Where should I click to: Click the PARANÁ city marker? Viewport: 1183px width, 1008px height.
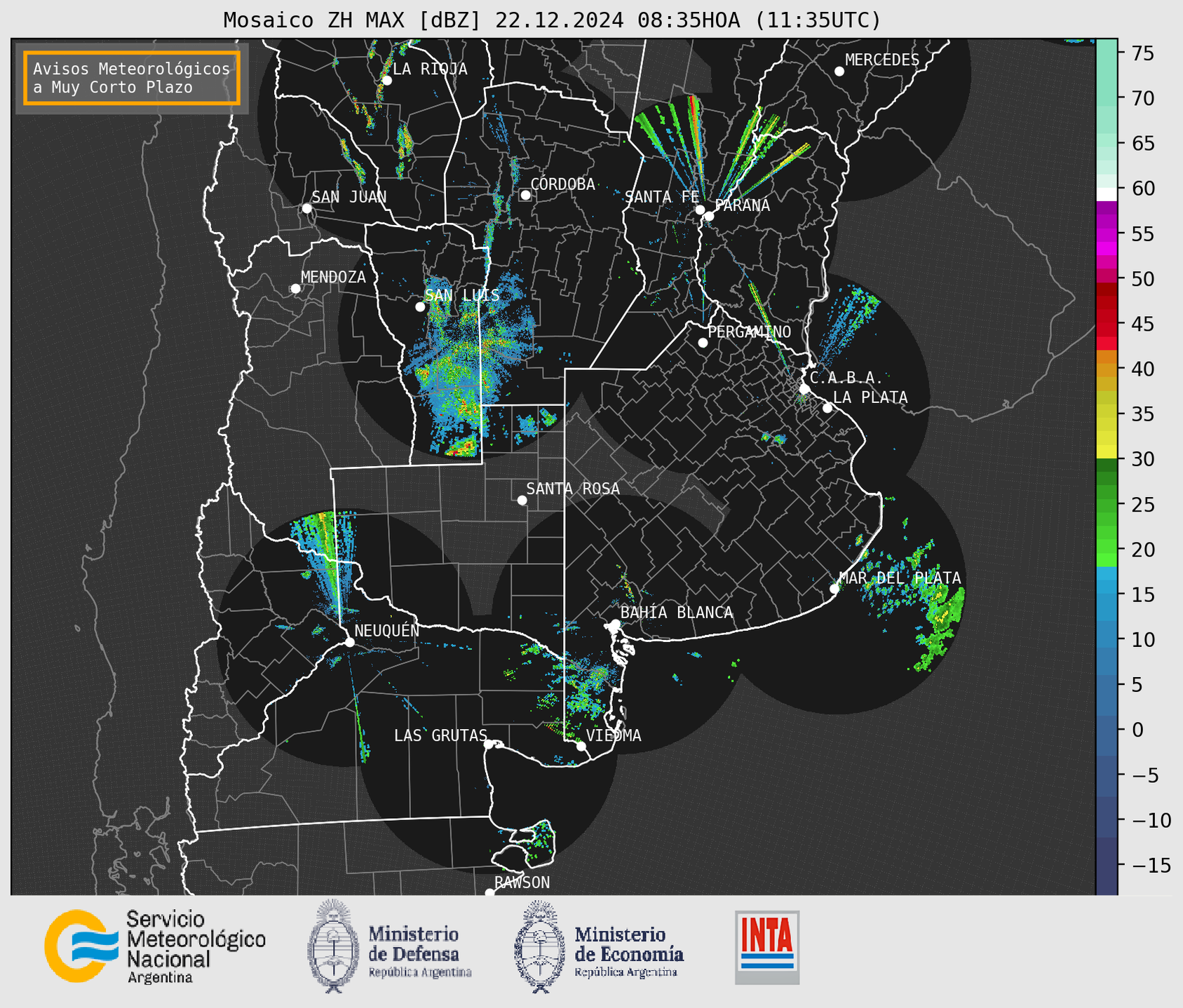tap(709, 216)
